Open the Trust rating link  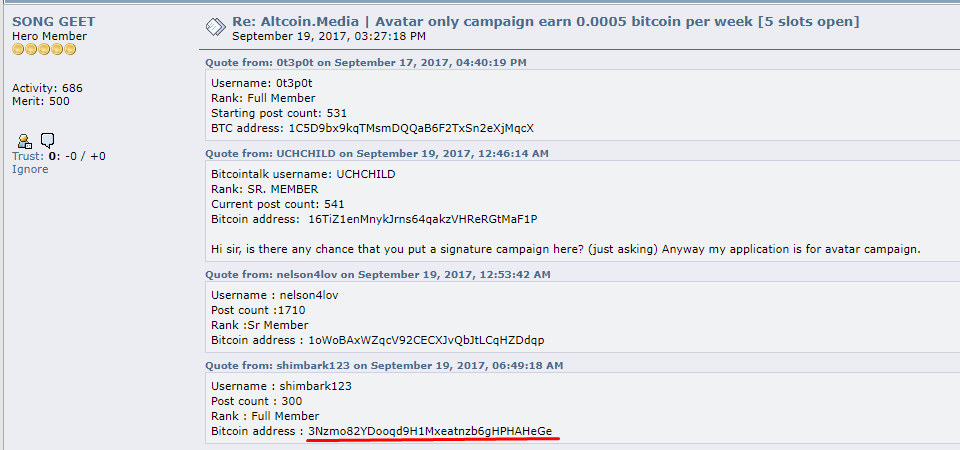(26, 156)
